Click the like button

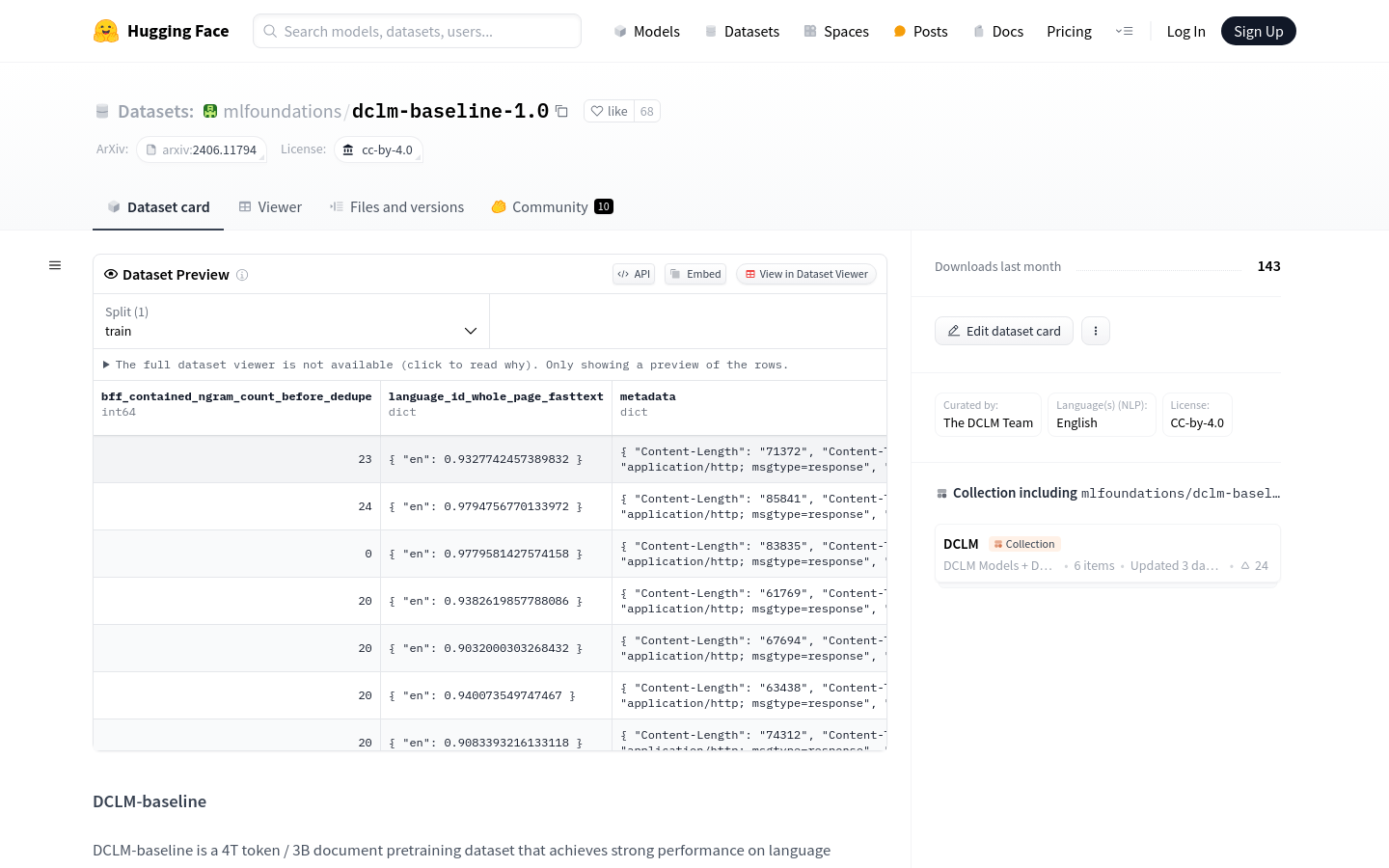point(609,111)
